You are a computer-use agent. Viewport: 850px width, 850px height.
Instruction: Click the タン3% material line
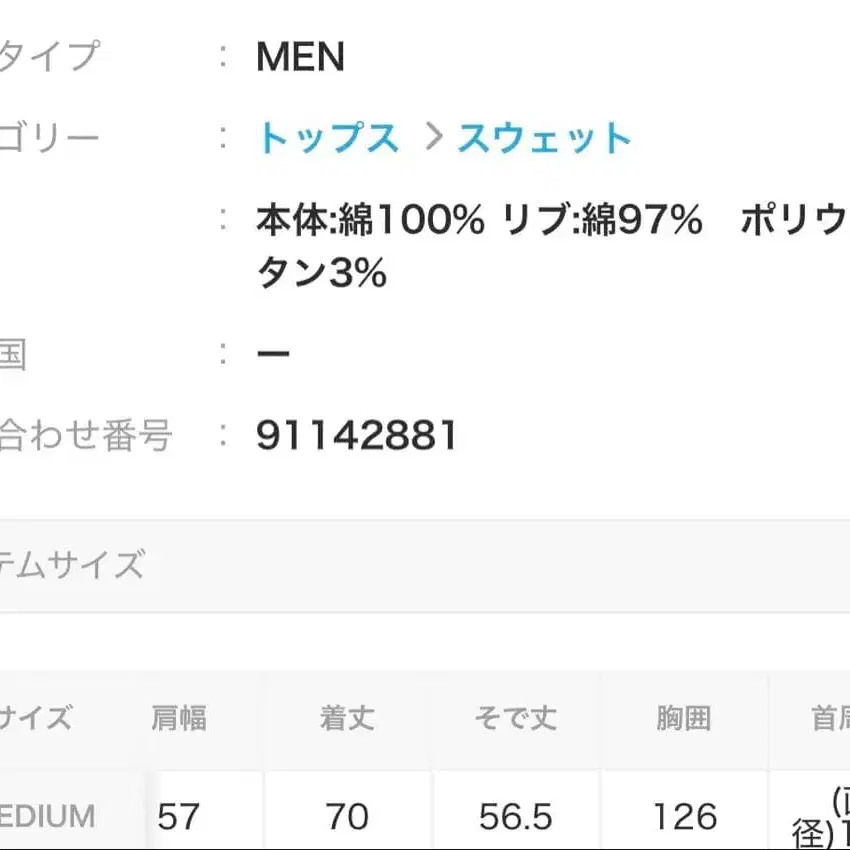pyautogui.click(x=321, y=273)
